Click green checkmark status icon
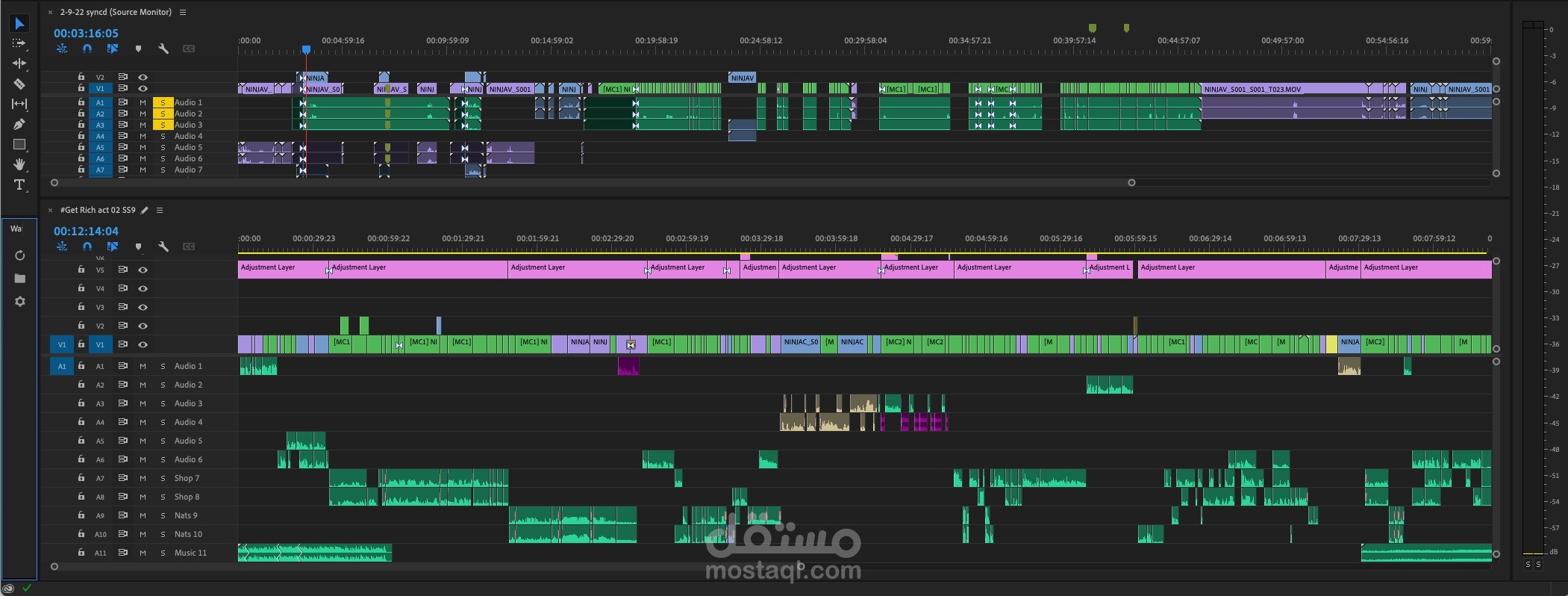Viewport: 1568px width, 596px height. click(x=27, y=589)
